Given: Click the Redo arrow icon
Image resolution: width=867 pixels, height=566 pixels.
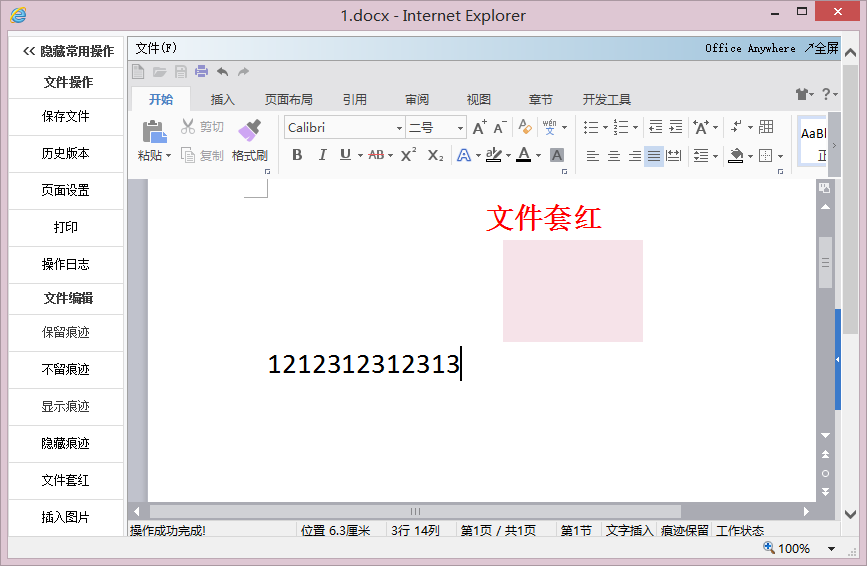Looking at the screenshot, I should pyautogui.click(x=243, y=72).
